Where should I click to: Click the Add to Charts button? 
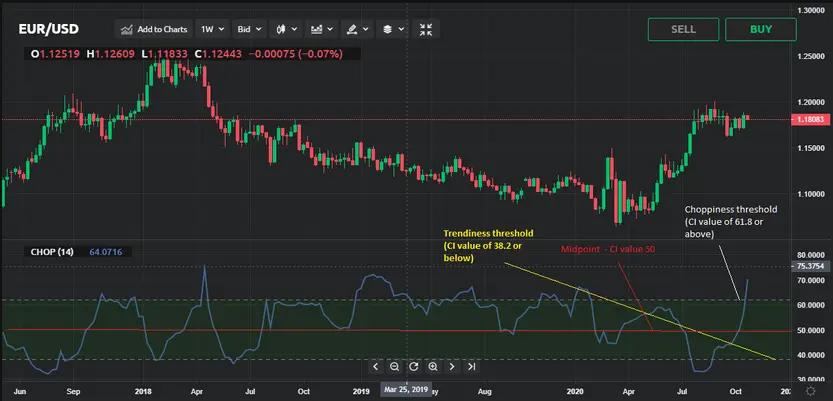(x=155, y=30)
